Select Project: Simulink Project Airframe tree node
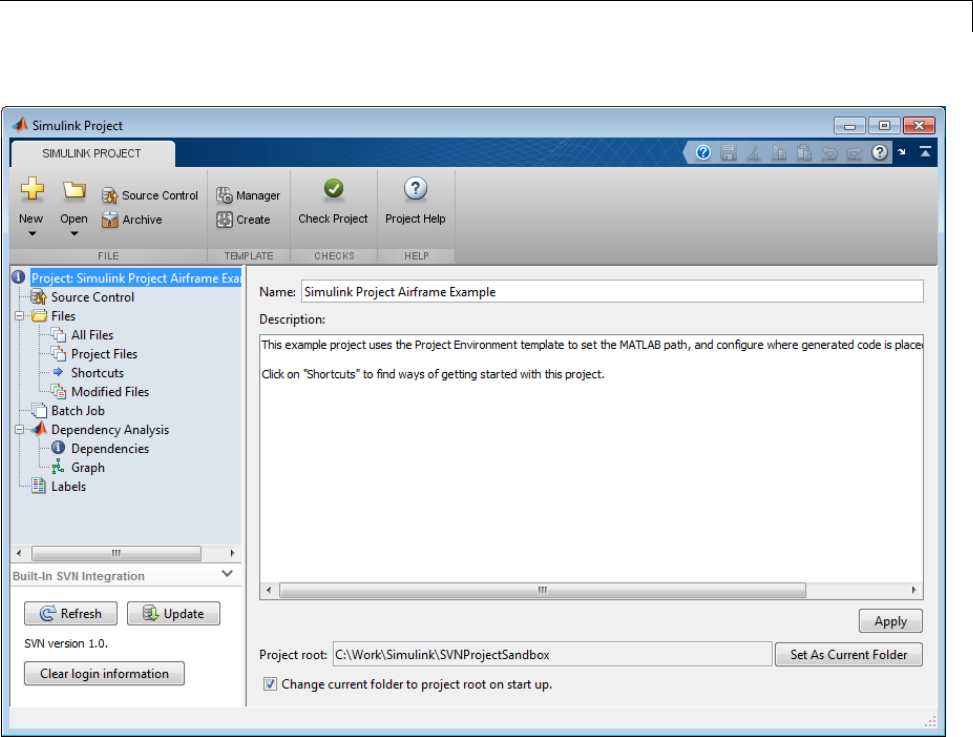 point(136,278)
